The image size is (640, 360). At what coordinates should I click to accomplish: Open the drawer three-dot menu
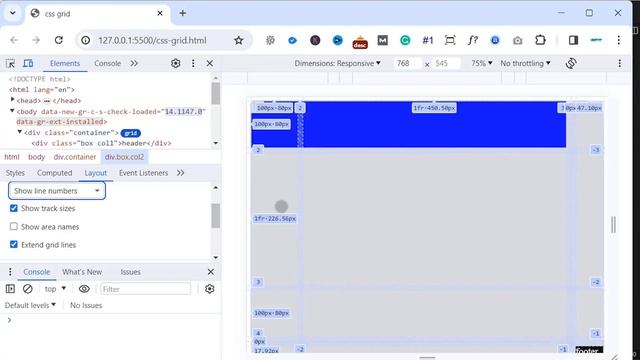[10, 272]
